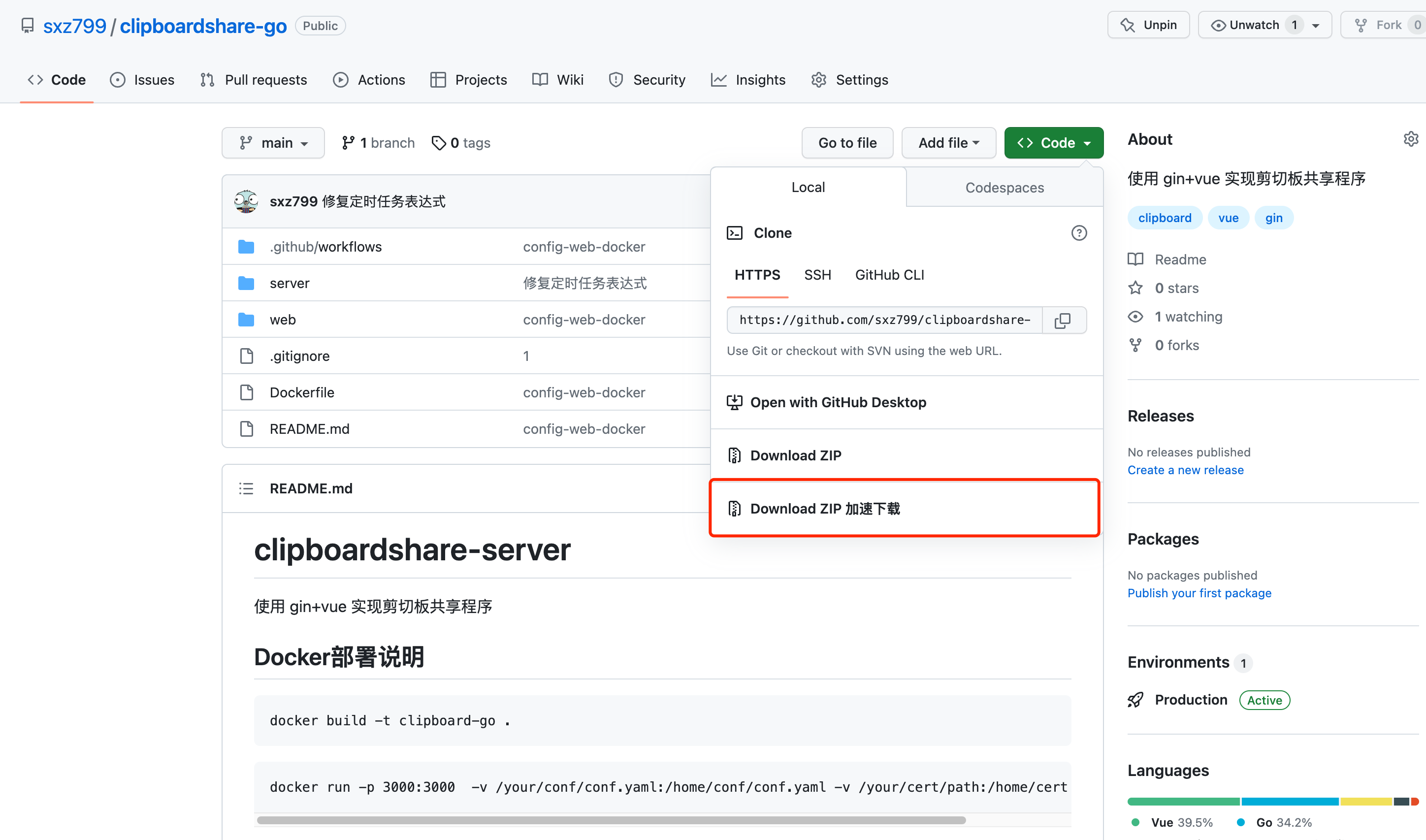This screenshot has width=1426, height=840.
Task: Click the clone URL text field
Action: [884, 321]
